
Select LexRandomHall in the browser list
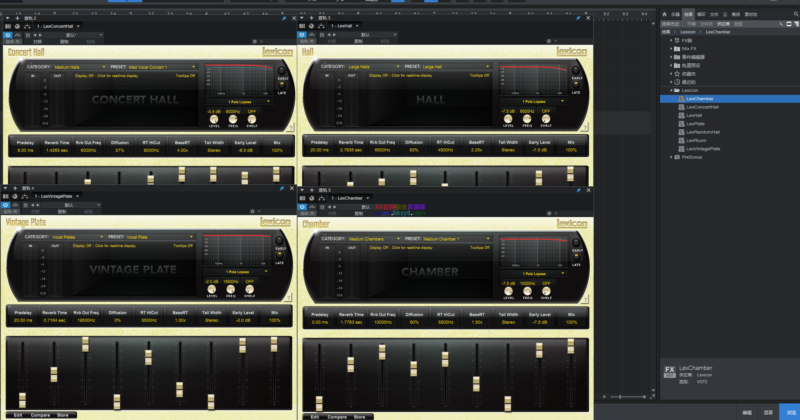pyautogui.click(x=703, y=132)
